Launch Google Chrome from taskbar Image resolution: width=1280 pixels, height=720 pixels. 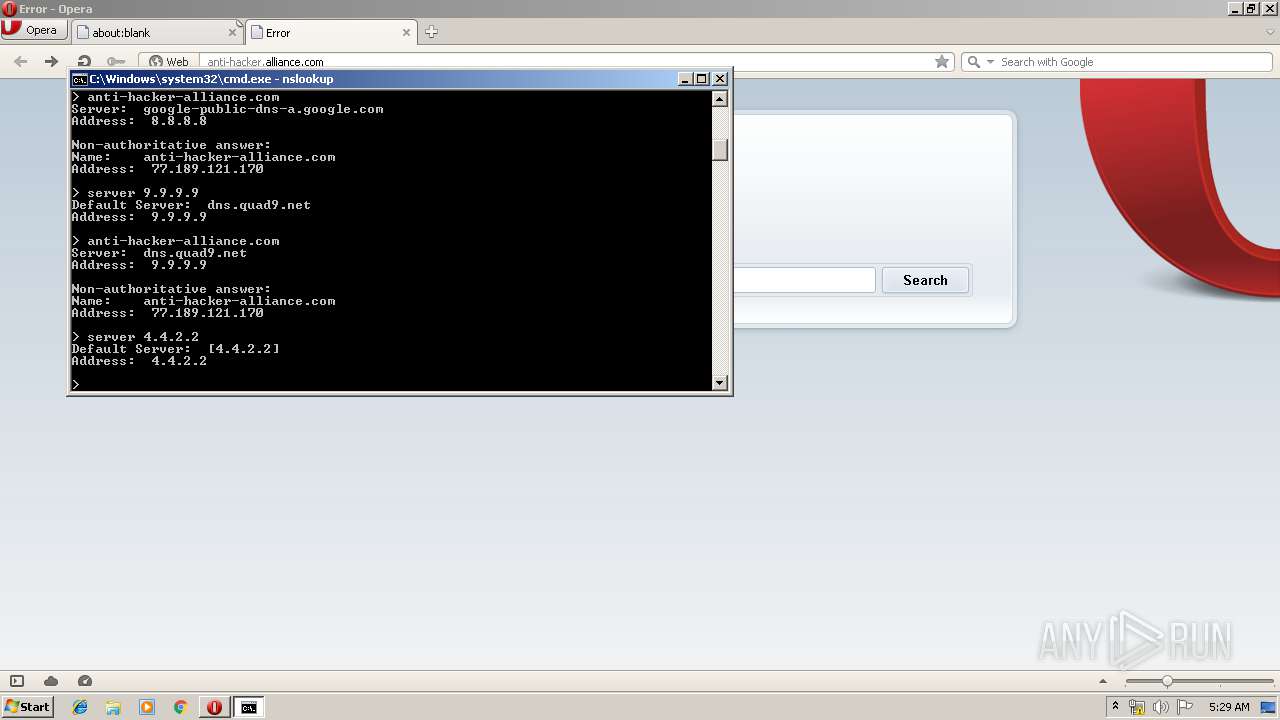(x=181, y=707)
